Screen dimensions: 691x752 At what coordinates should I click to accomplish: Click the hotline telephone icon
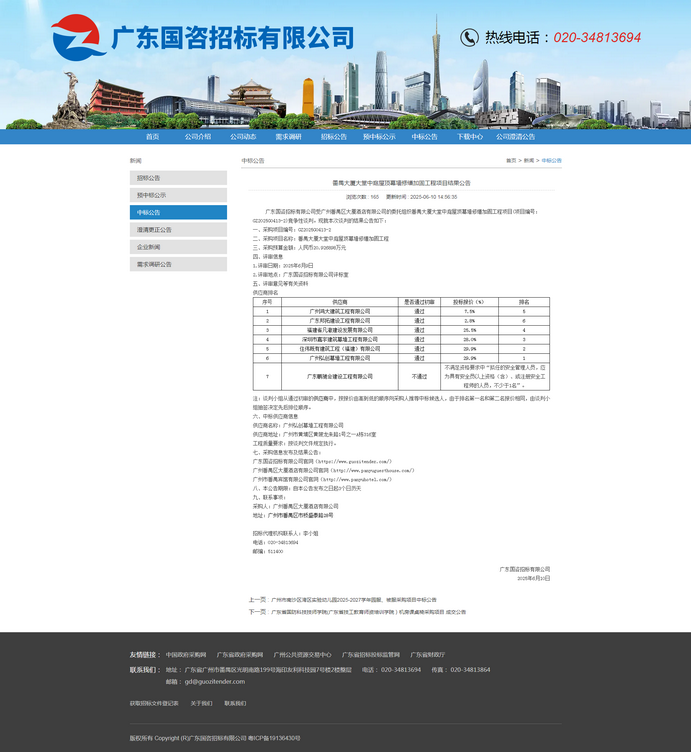(x=469, y=37)
